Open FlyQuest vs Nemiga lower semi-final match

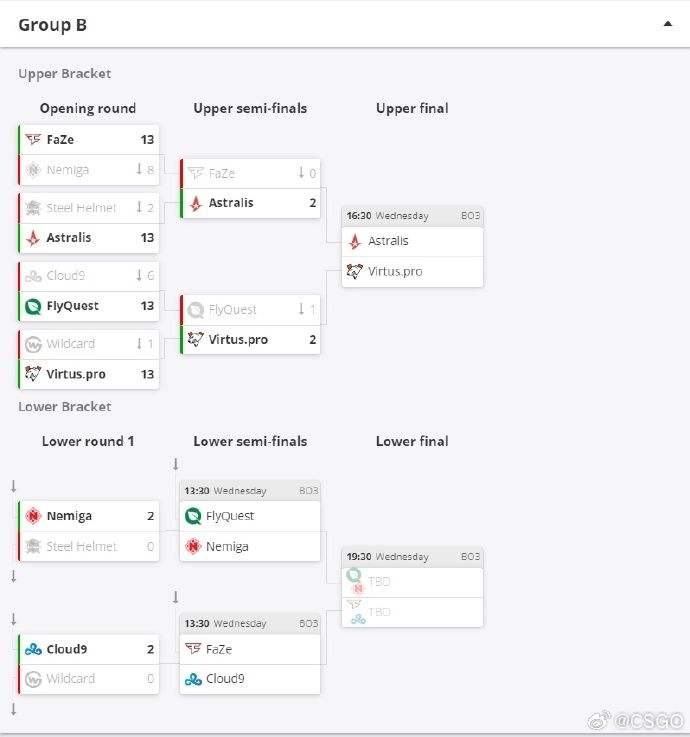pos(250,521)
